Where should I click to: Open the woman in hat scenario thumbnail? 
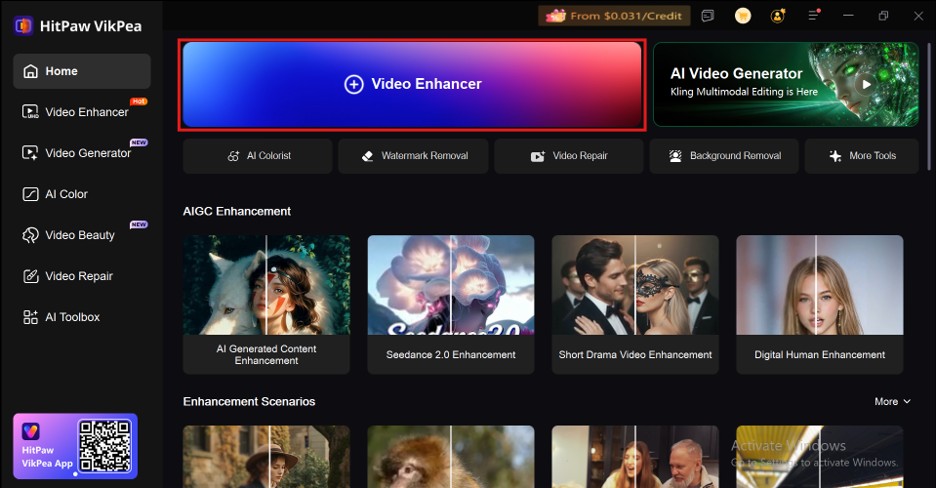coord(266,456)
